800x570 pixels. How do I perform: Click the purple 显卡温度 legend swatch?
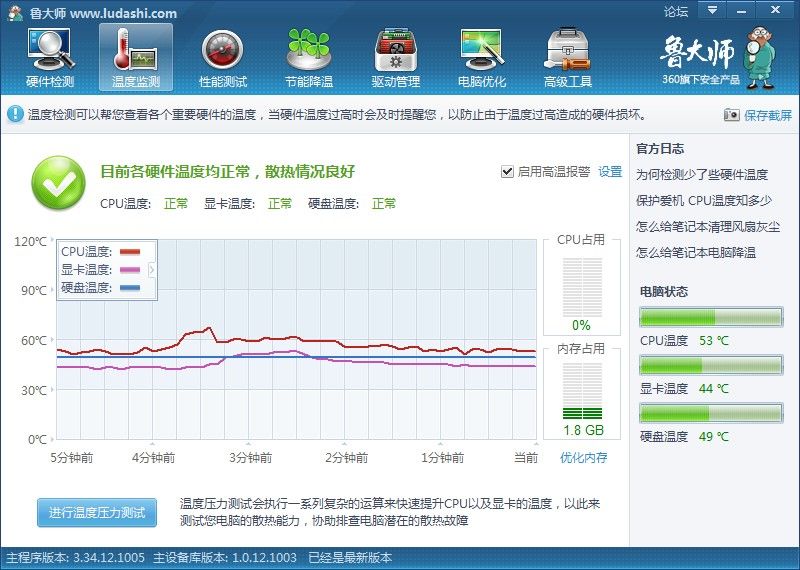(x=130, y=269)
